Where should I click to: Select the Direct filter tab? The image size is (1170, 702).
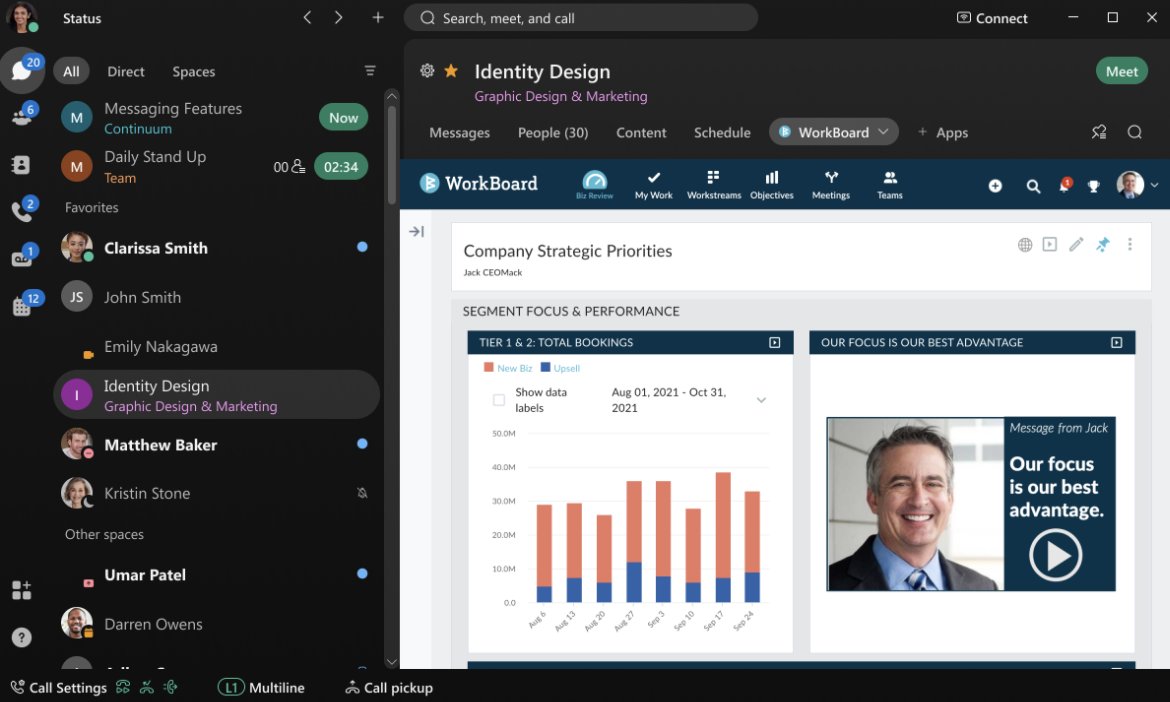pos(125,72)
